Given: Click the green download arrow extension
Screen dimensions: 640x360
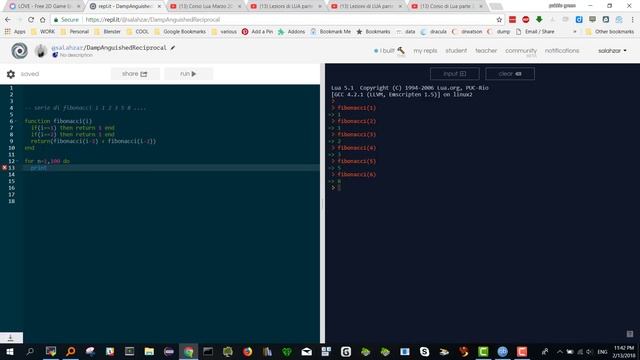Looking at the screenshot, I should click(x=539, y=20).
